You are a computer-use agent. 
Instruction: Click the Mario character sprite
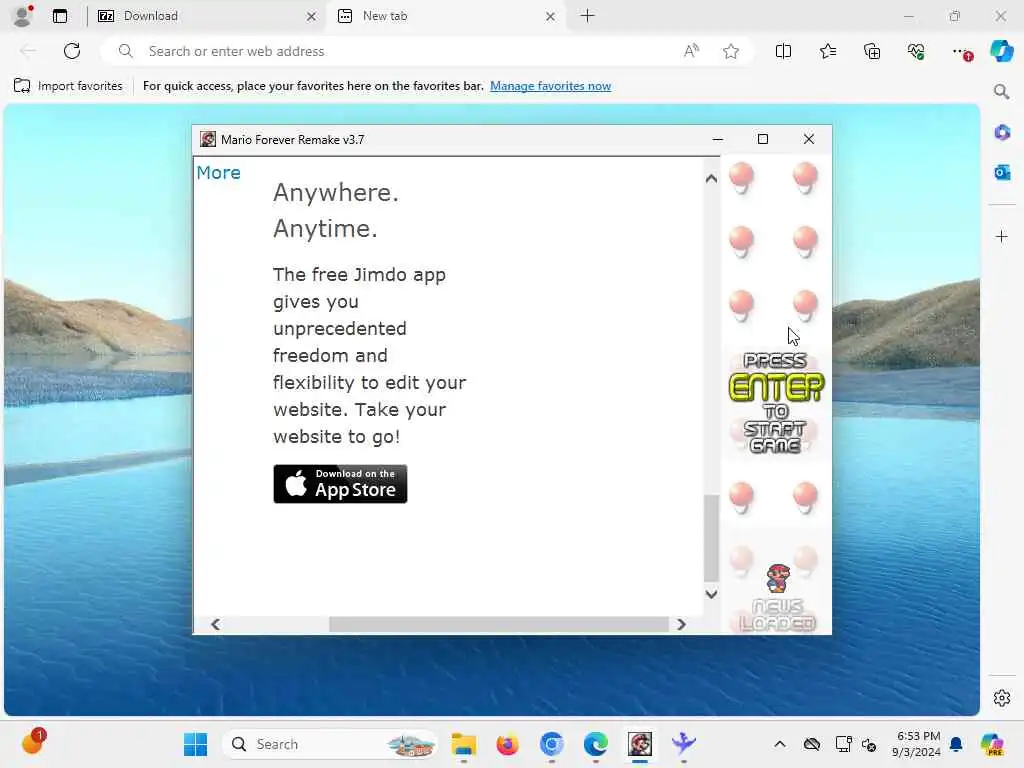click(777, 578)
